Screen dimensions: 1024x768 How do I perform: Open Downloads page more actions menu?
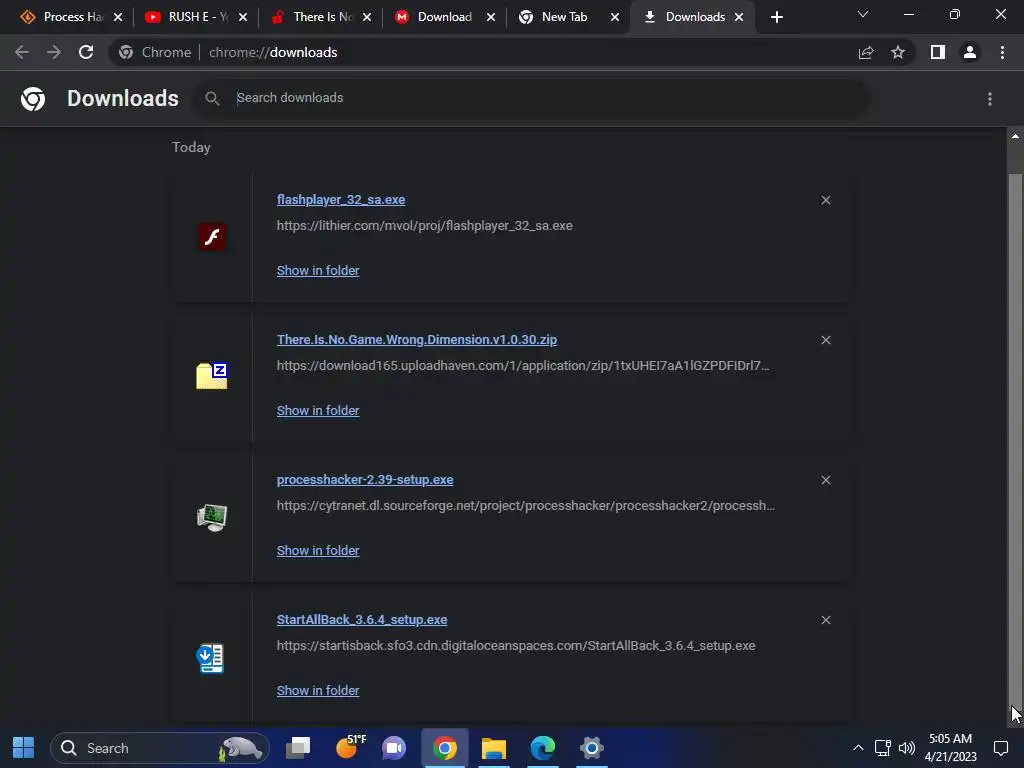tap(990, 99)
